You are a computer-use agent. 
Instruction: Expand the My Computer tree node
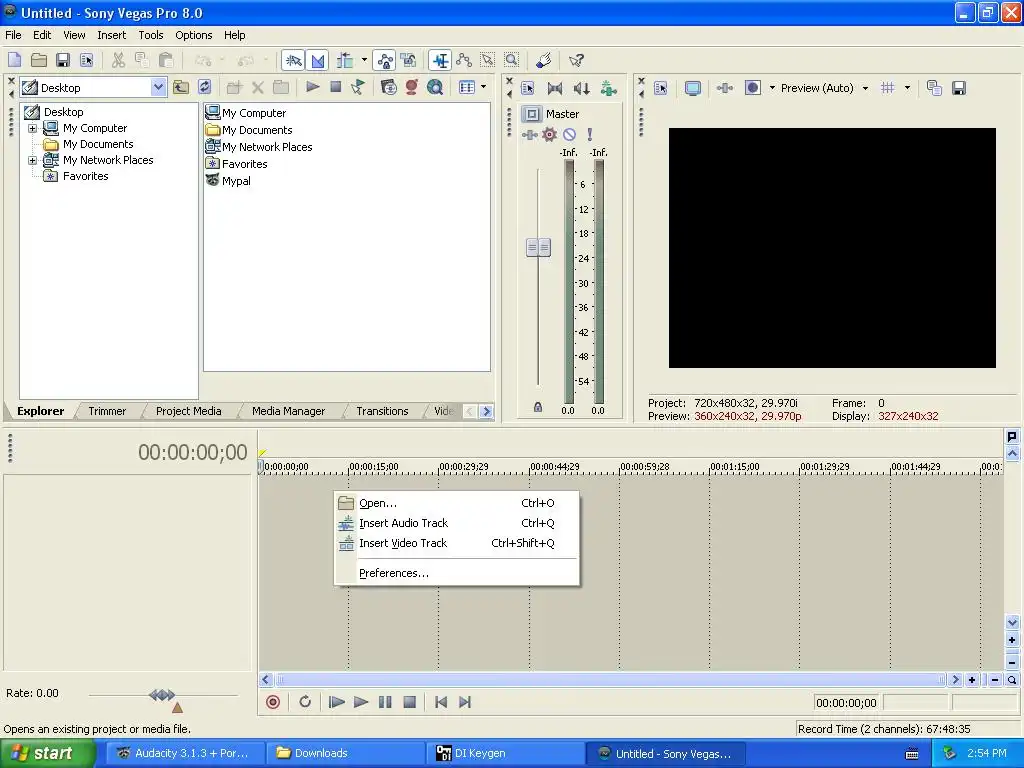coord(32,129)
